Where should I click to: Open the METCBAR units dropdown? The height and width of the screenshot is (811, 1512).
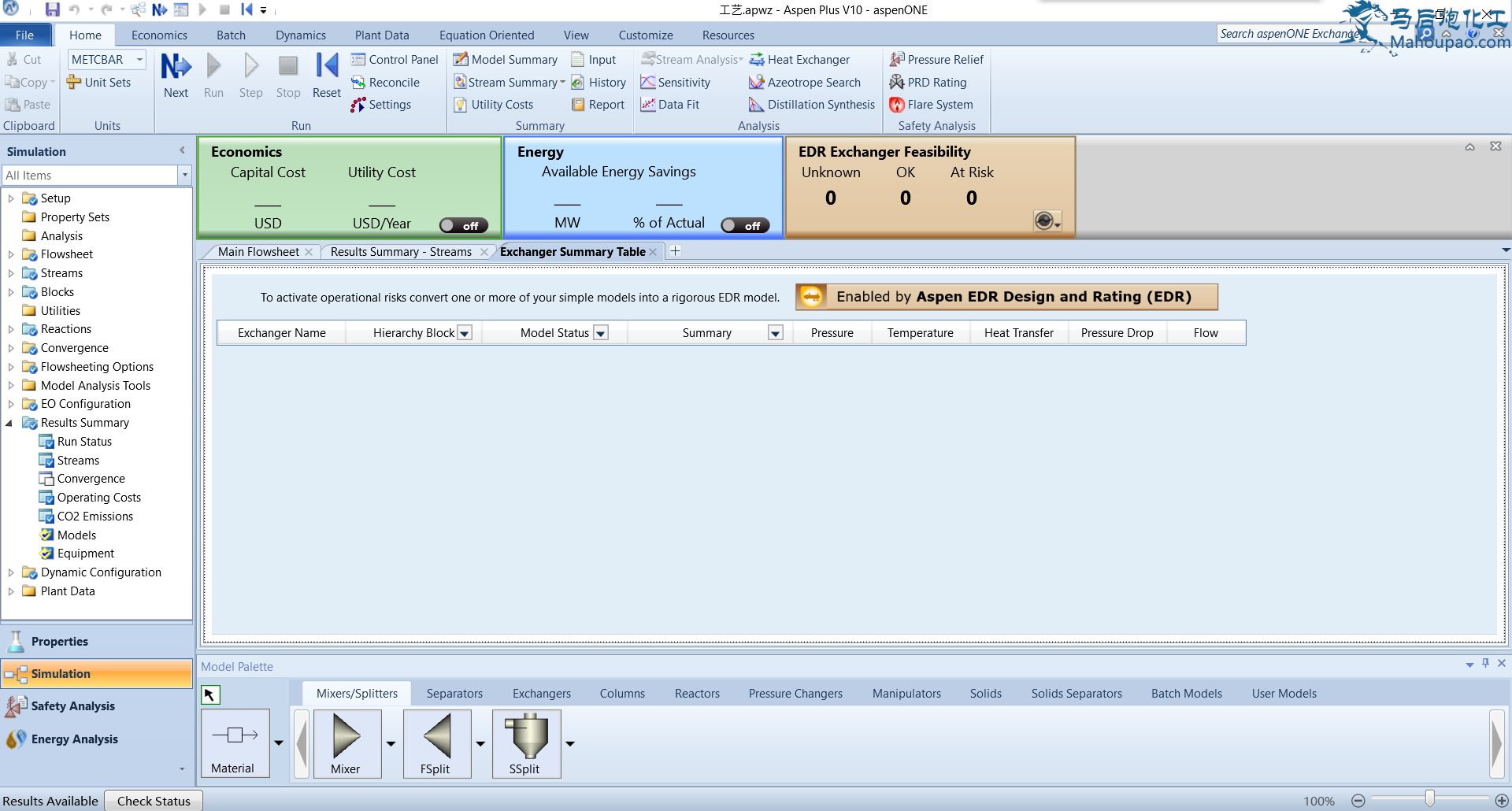tap(139, 60)
